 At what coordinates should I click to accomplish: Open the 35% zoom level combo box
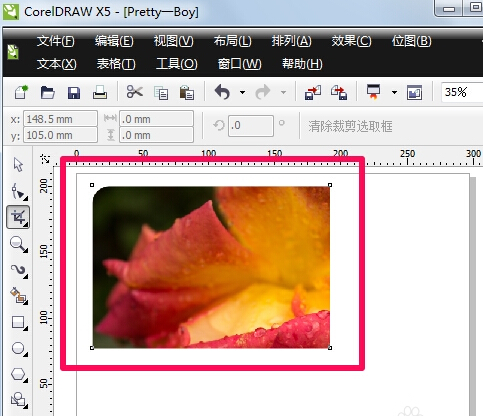(x=462, y=92)
